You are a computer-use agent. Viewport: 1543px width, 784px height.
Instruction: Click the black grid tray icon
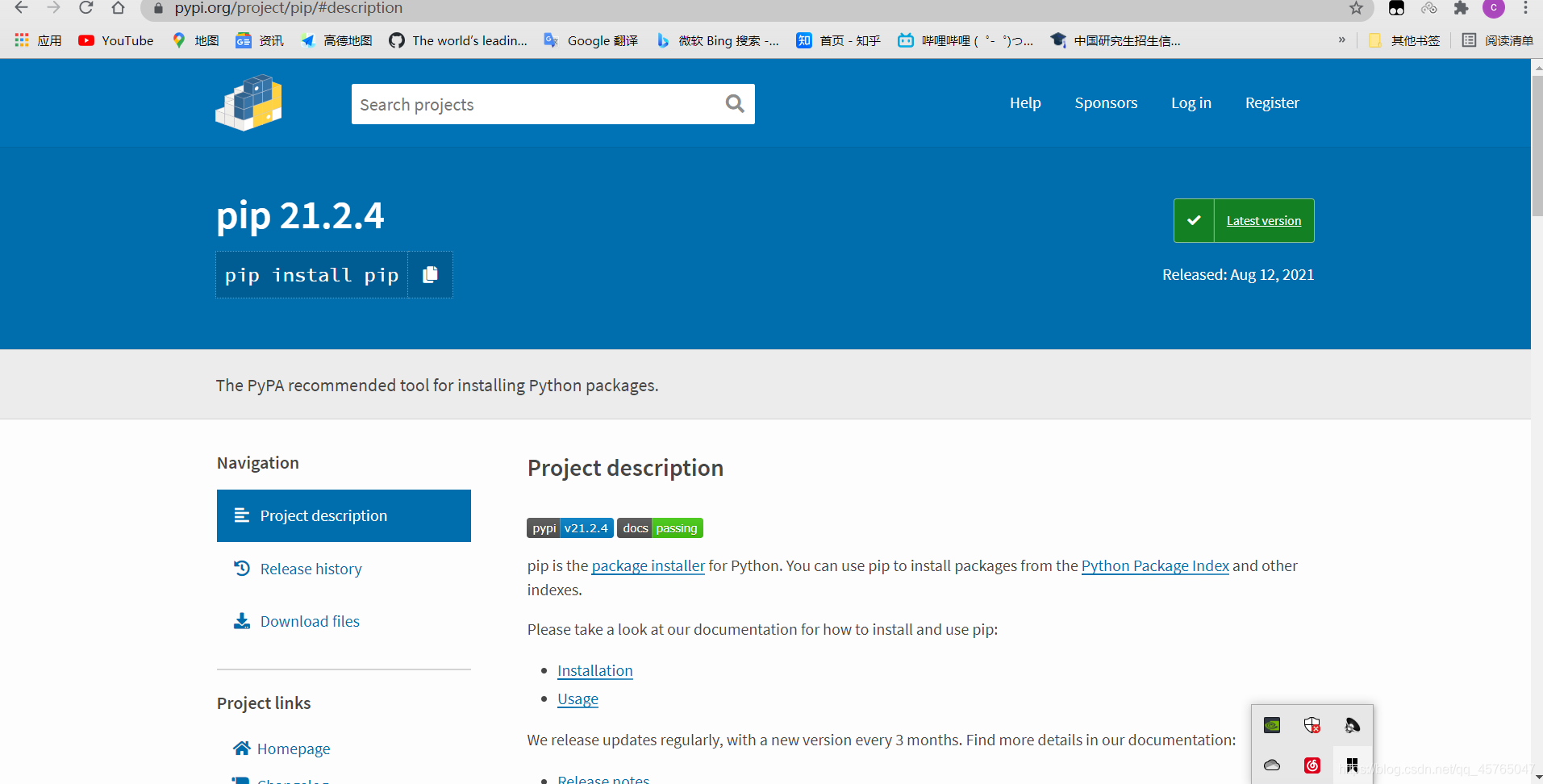tap(1353, 765)
